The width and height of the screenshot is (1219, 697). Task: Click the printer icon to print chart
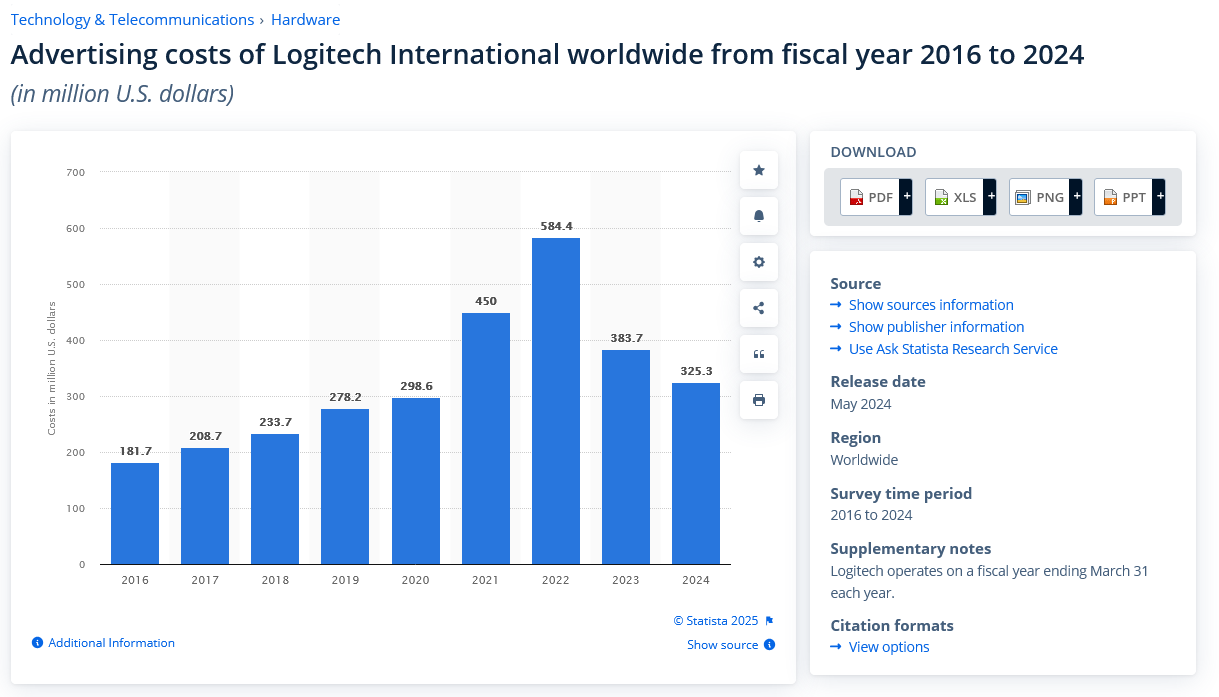(759, 400)
